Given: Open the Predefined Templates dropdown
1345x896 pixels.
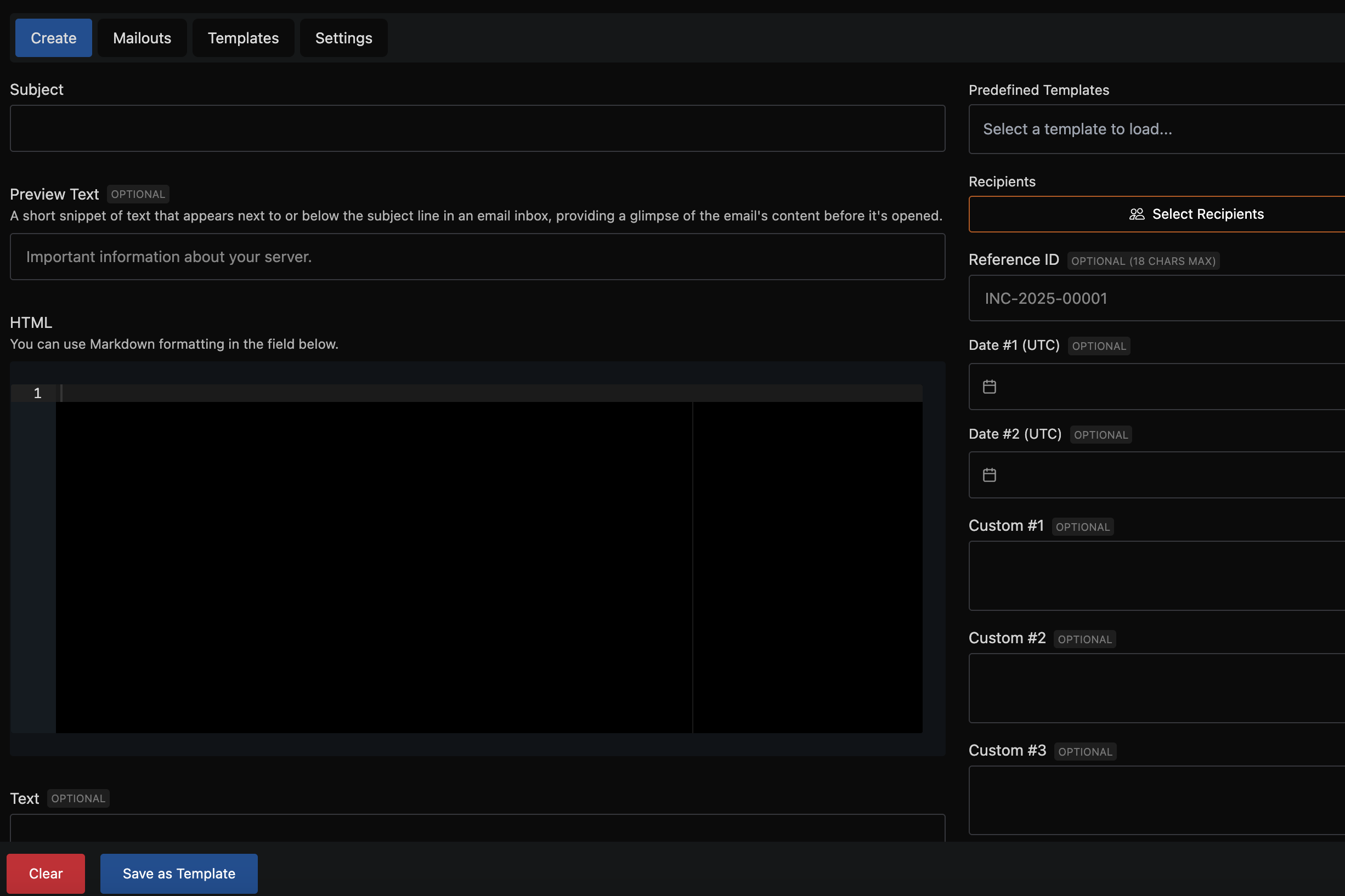Looking at the screenshot, I should pos(1157,129).
